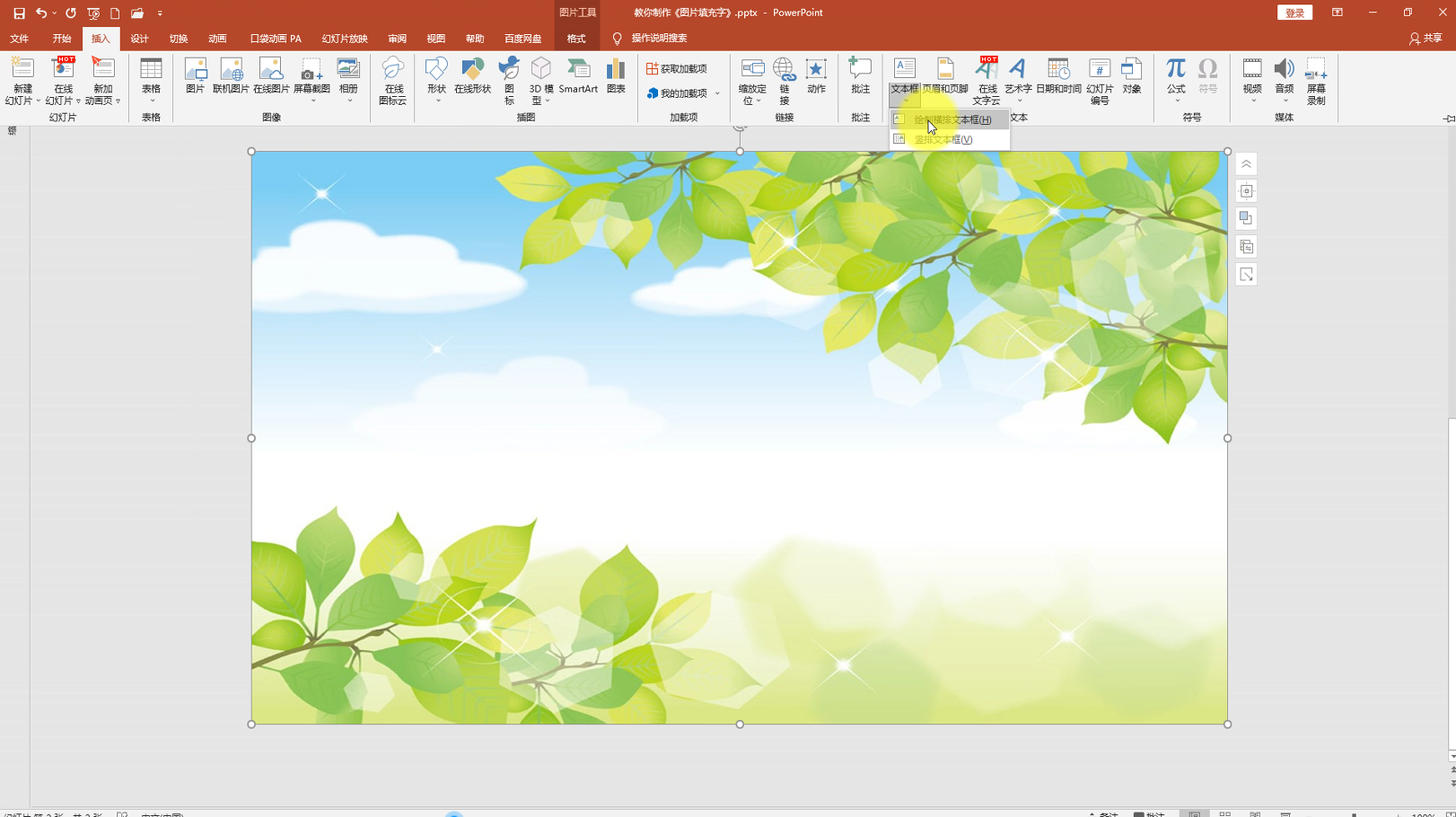Choose 竖排文本框(V) vertical text box
Viewport: 1456px width, 817px height.
(x=950, y=139)
